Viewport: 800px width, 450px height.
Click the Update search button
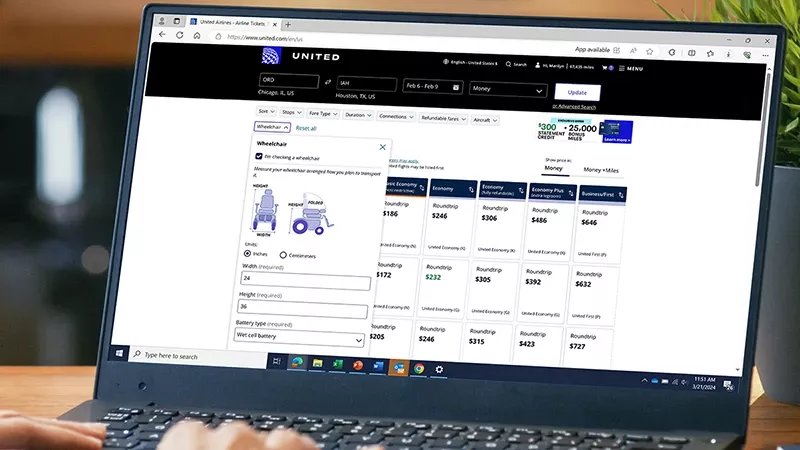coord(577,92)
